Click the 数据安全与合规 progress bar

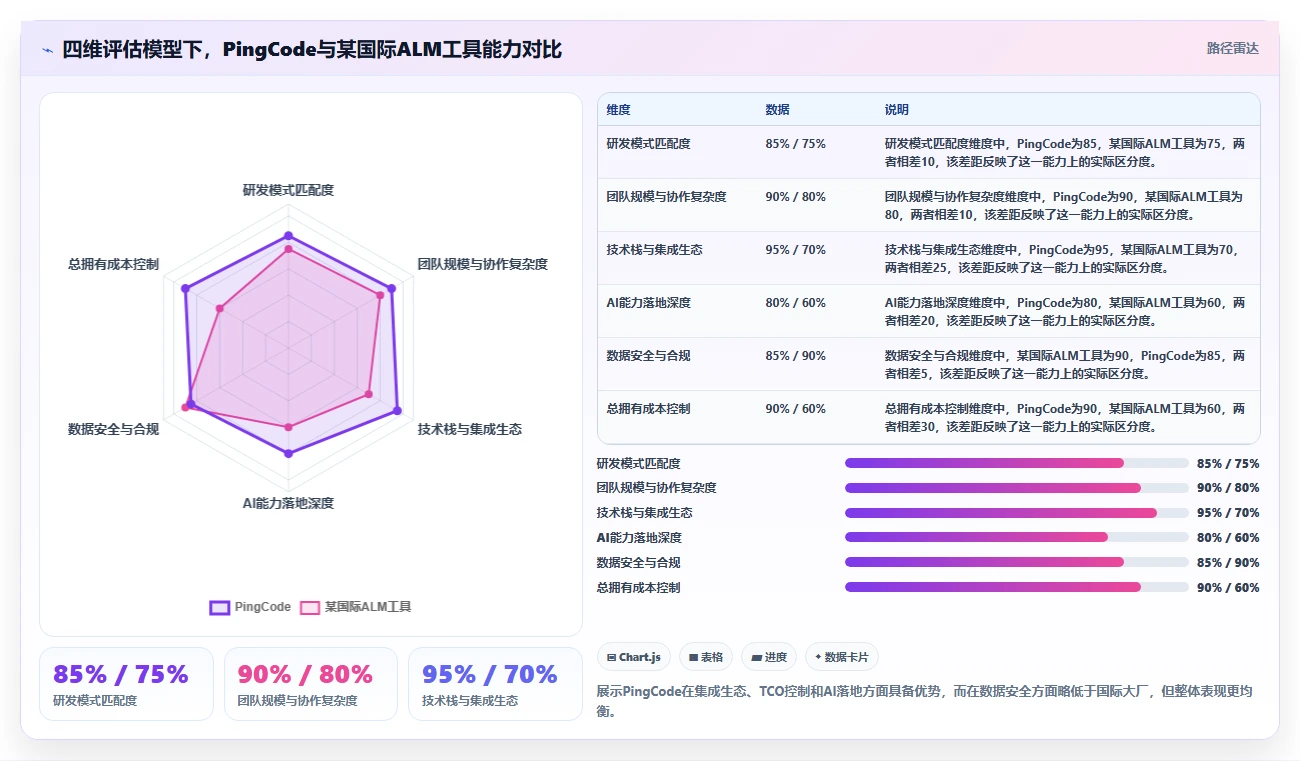(1017, 563)
